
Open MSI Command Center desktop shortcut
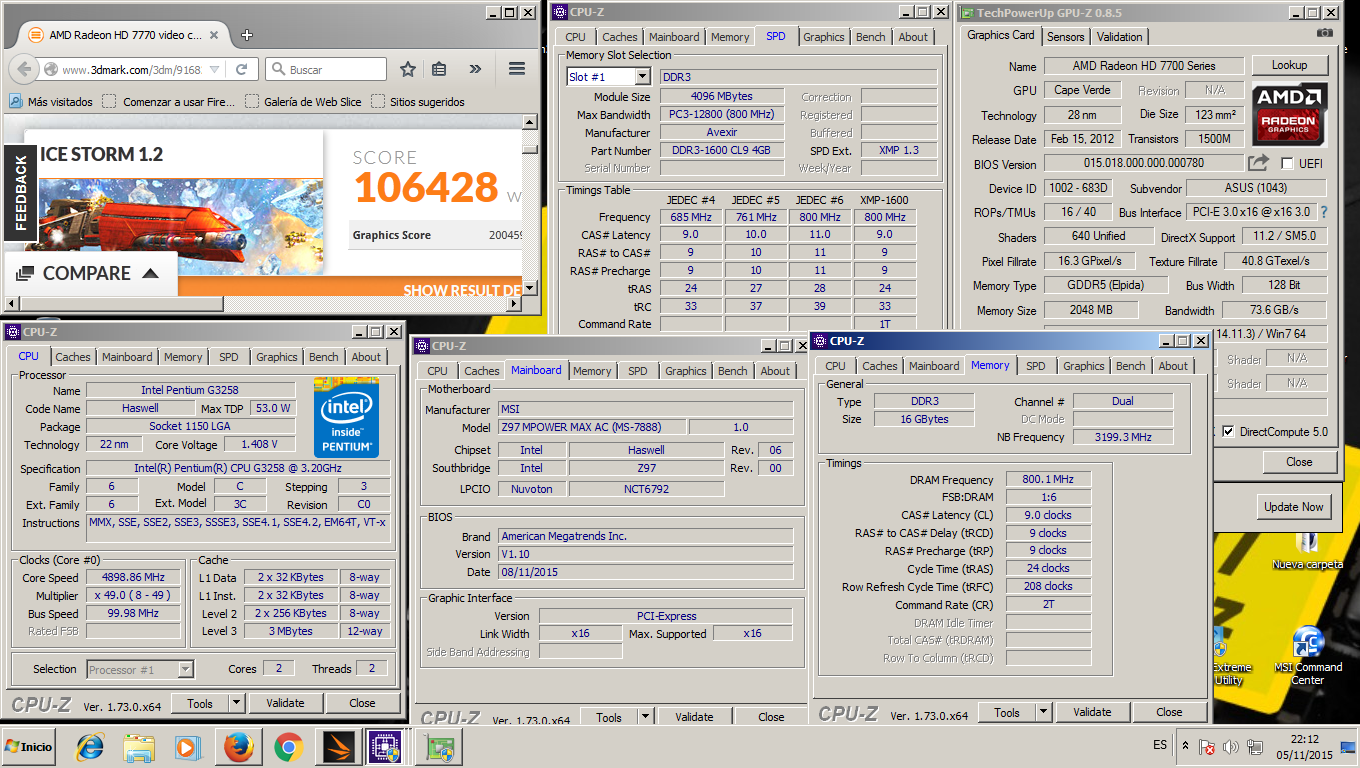point(1308,655)
